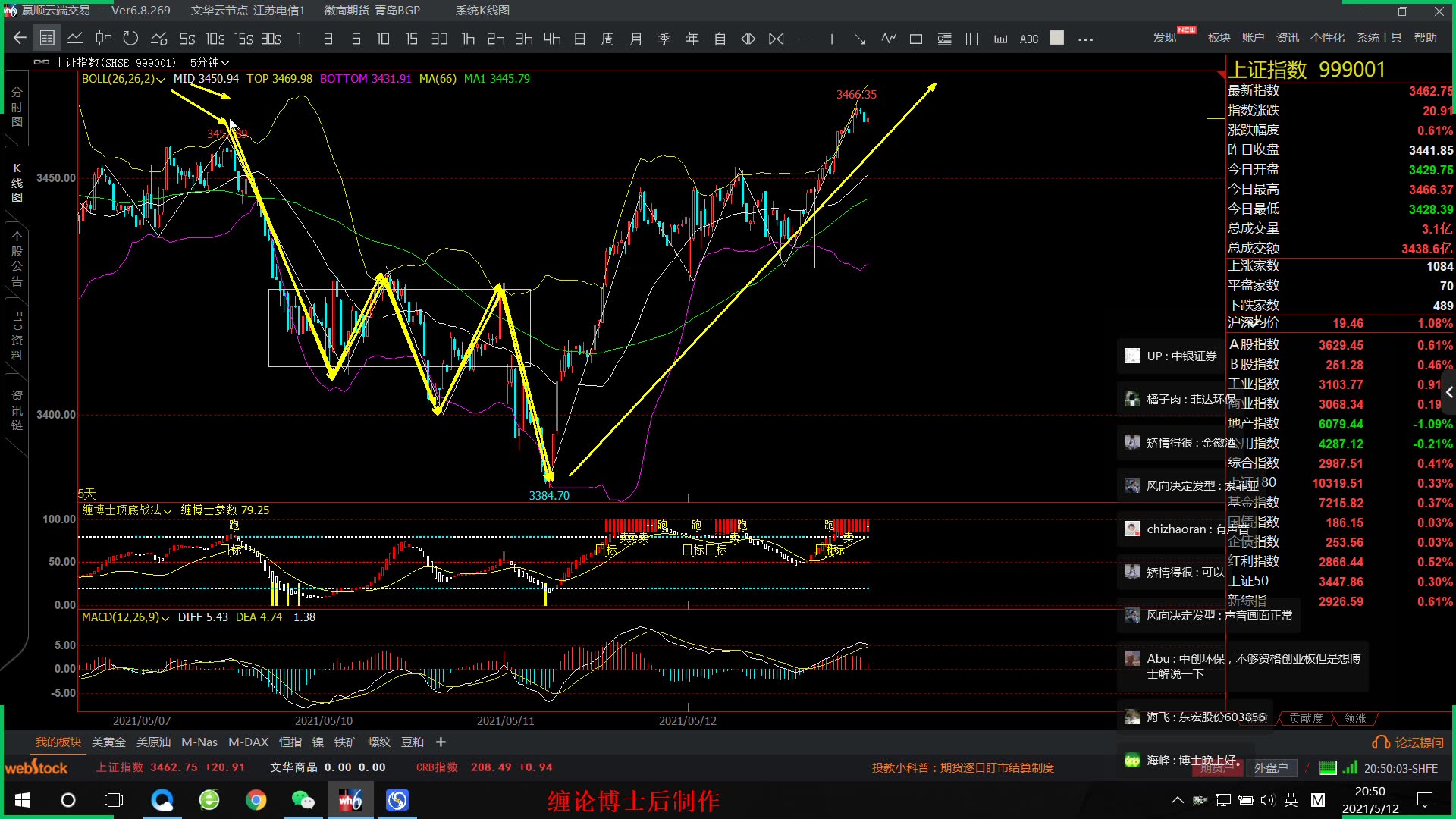The image size is (1456, 819).
Task: Select the 1h period
Action: (468, 38)
